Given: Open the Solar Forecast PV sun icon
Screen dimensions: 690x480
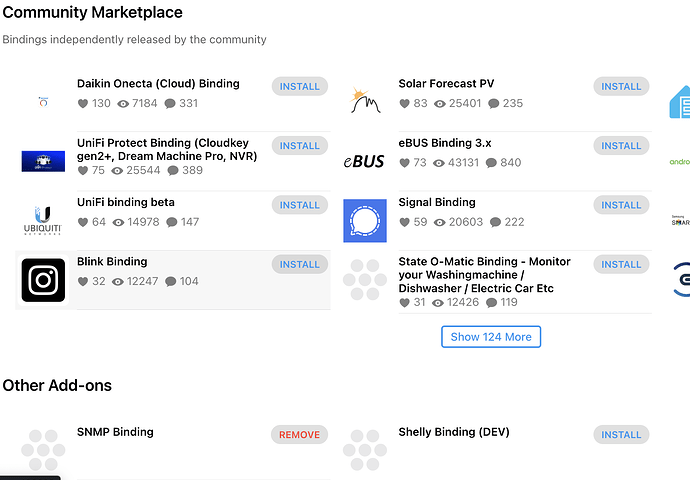Looking at the screenshot, I should 365,100.
